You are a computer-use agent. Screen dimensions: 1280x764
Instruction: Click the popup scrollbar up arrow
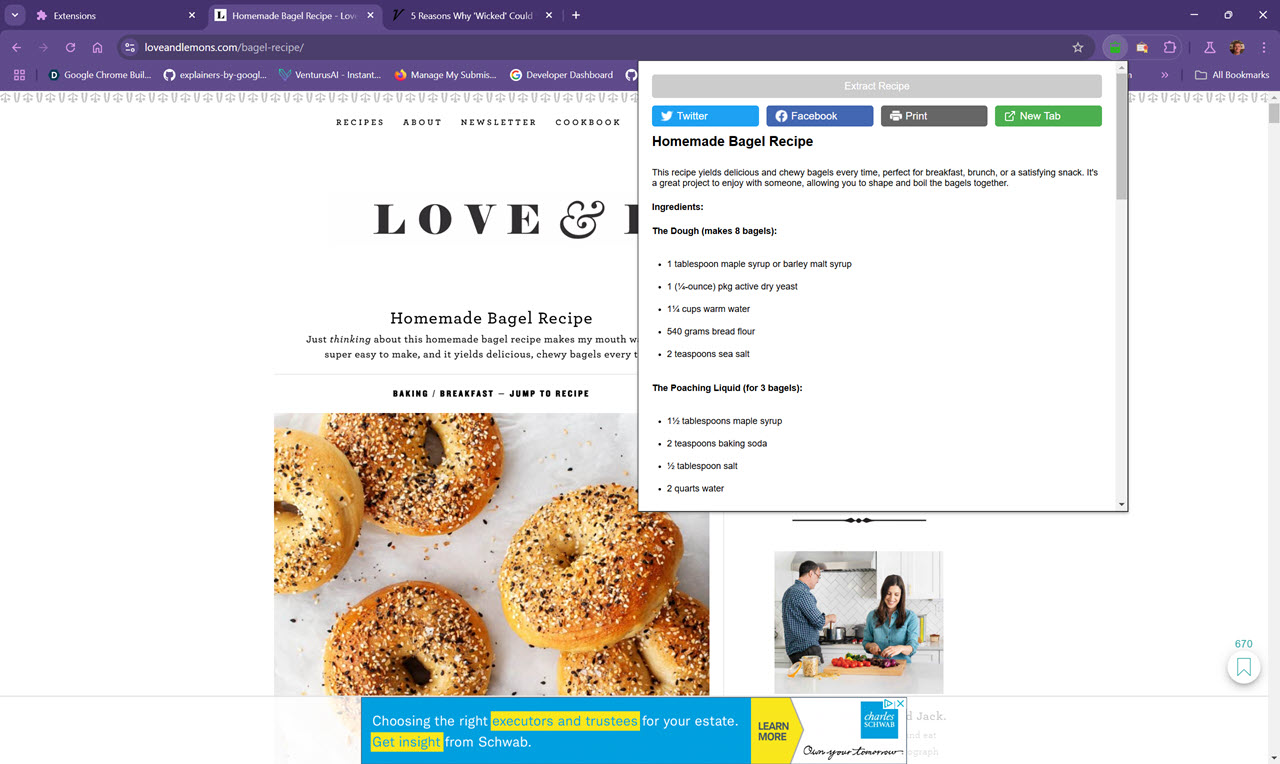click(1121, 68)
